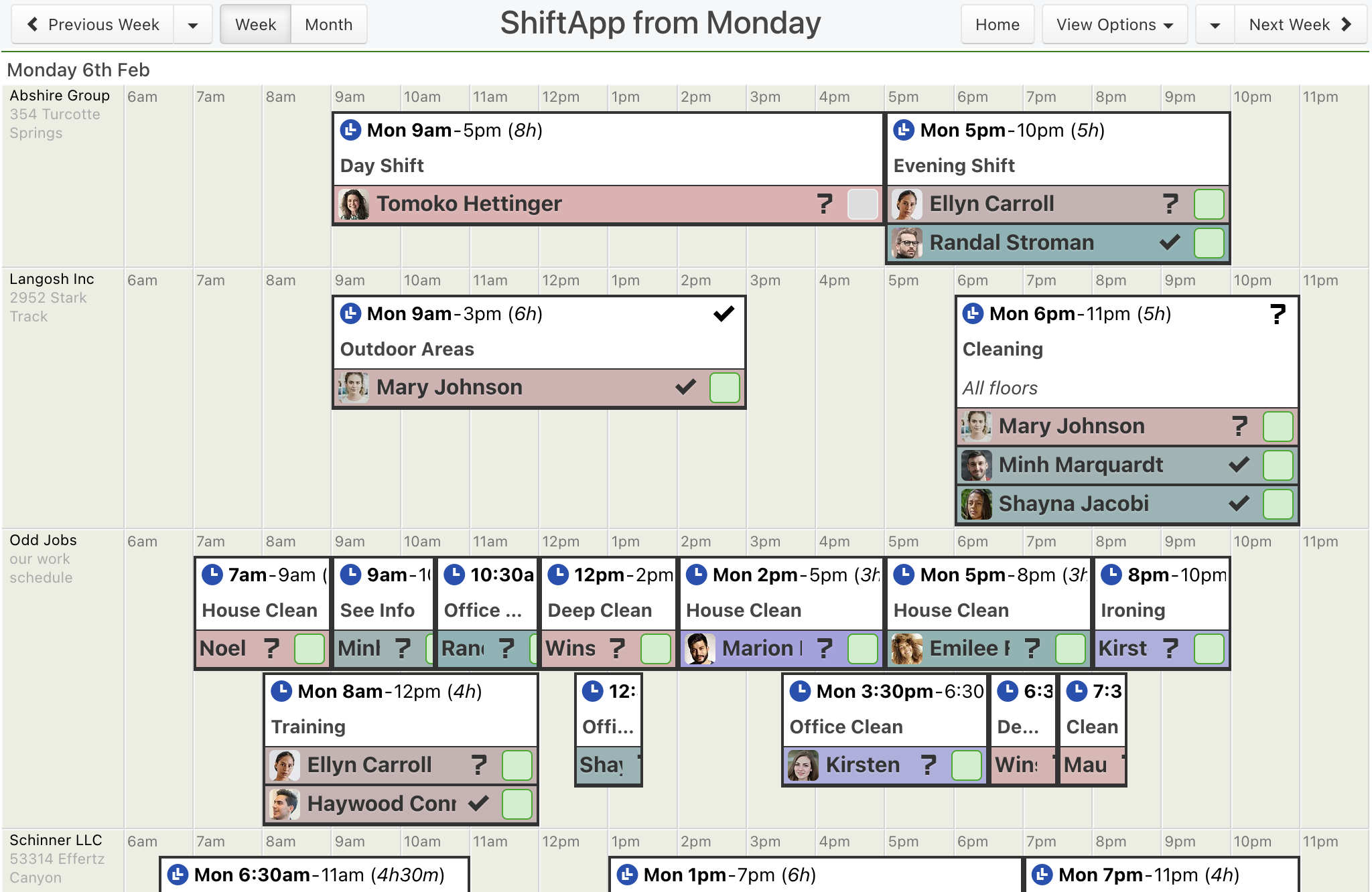Viewport: 1372px width, 892px height.
Task: Click Randal Stroman's confirmed checkmark icon
Action: point(1170,242)
